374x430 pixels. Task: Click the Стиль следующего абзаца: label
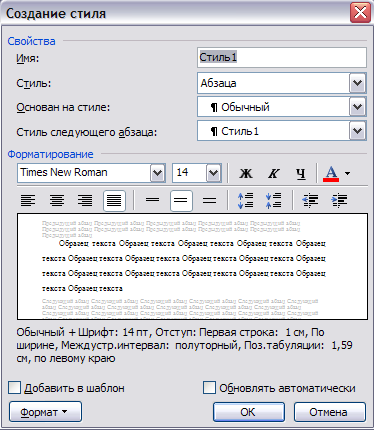click(86, 132)
